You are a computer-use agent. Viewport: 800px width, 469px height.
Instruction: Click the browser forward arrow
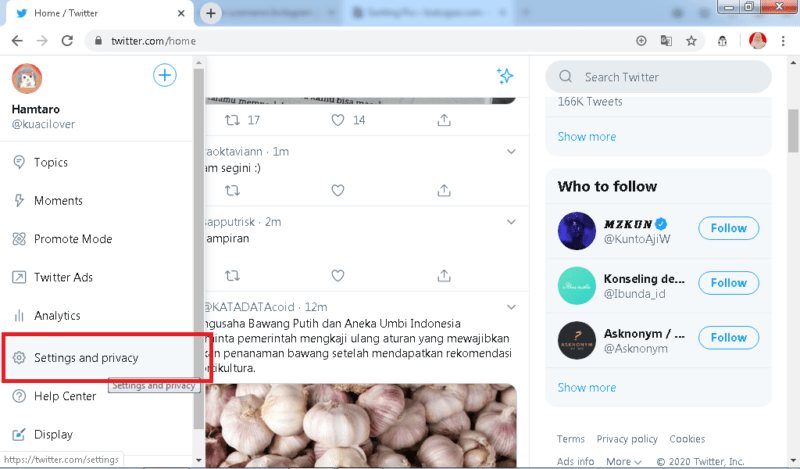tap(42, 41)
